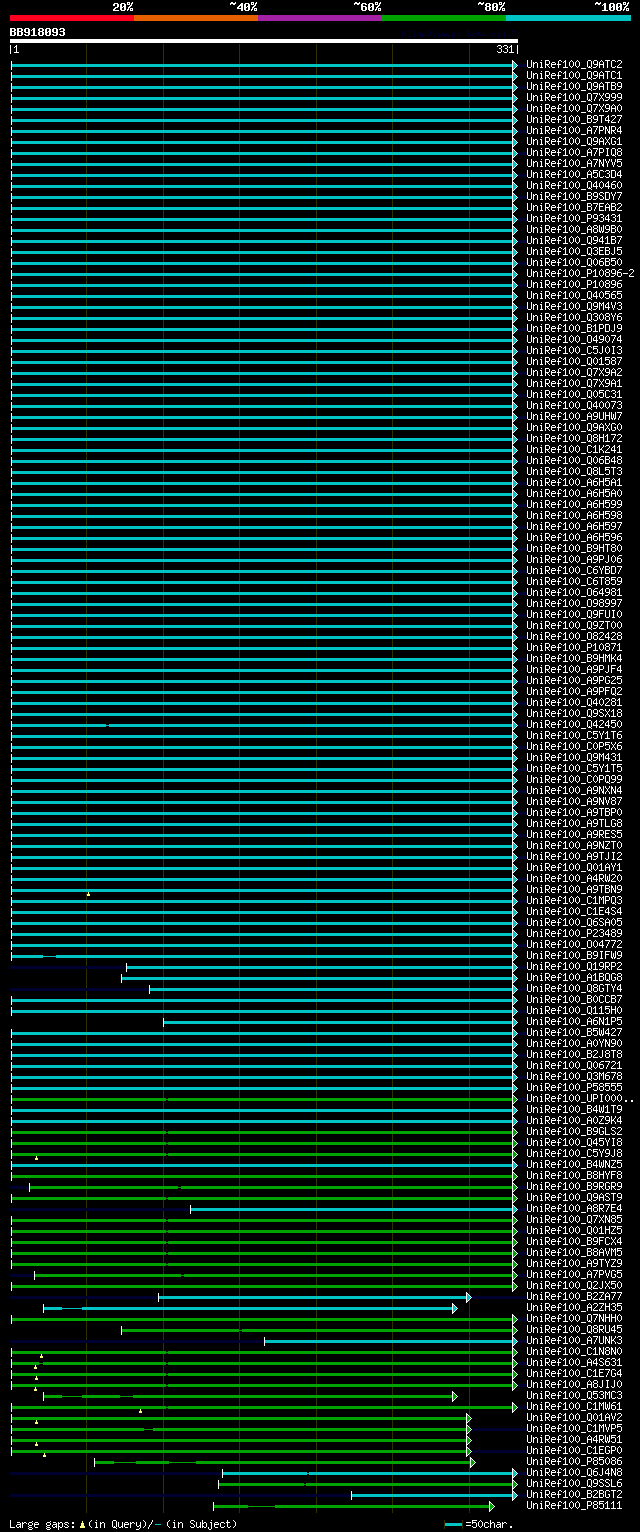
Task: Open hit UniRef100_Q53MC3
Action: pyautogui.click(x=574, y=1396)
